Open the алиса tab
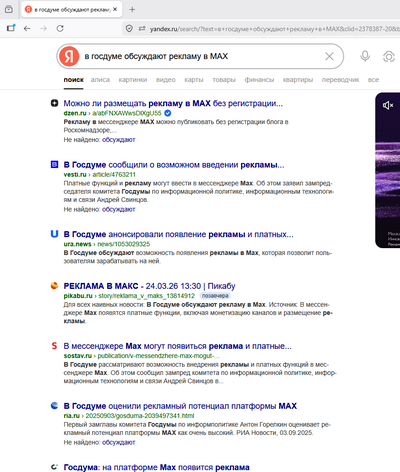This screenshot has height=472, width=400. pyautogui.click(x=100, y=80)
